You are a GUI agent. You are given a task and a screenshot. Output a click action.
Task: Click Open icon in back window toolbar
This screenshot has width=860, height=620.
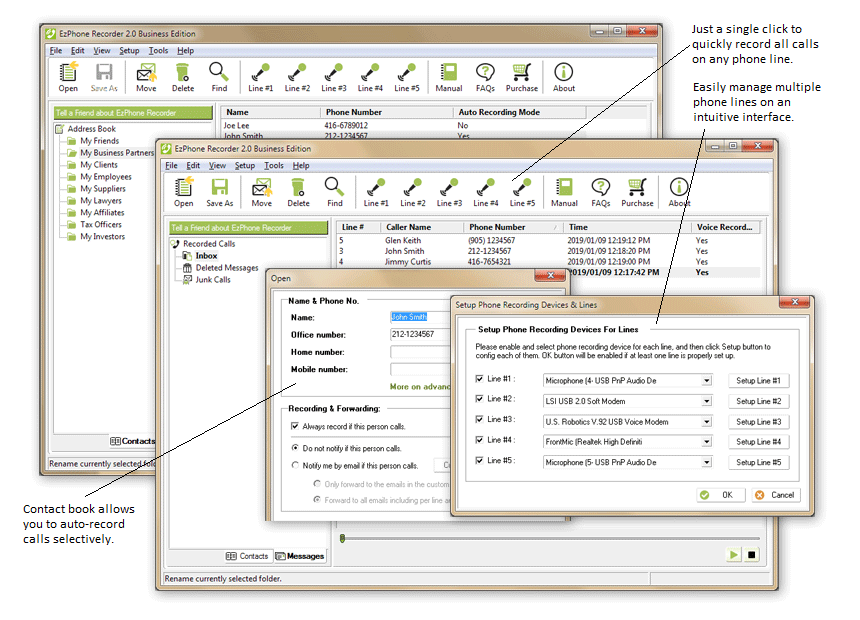pyautogui.click(x=68, y=77)
